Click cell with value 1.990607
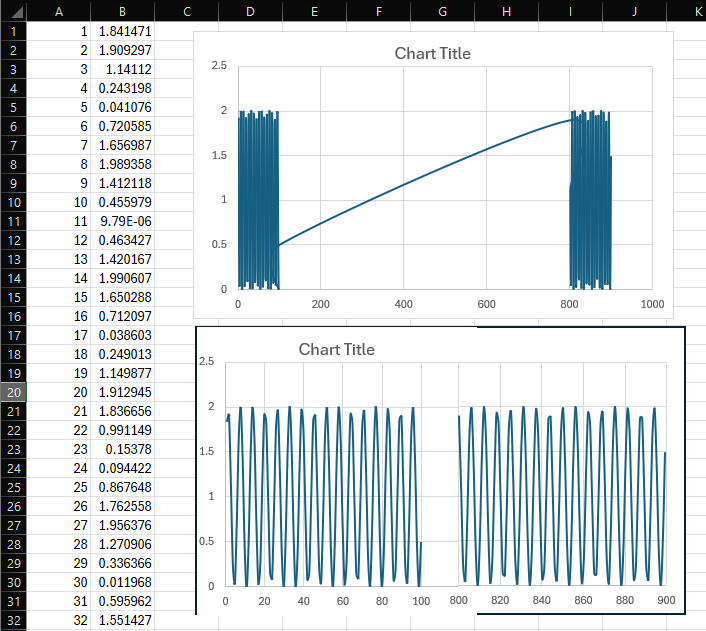The width and height of the screenshot is (706, 631). tap(122, 278)
